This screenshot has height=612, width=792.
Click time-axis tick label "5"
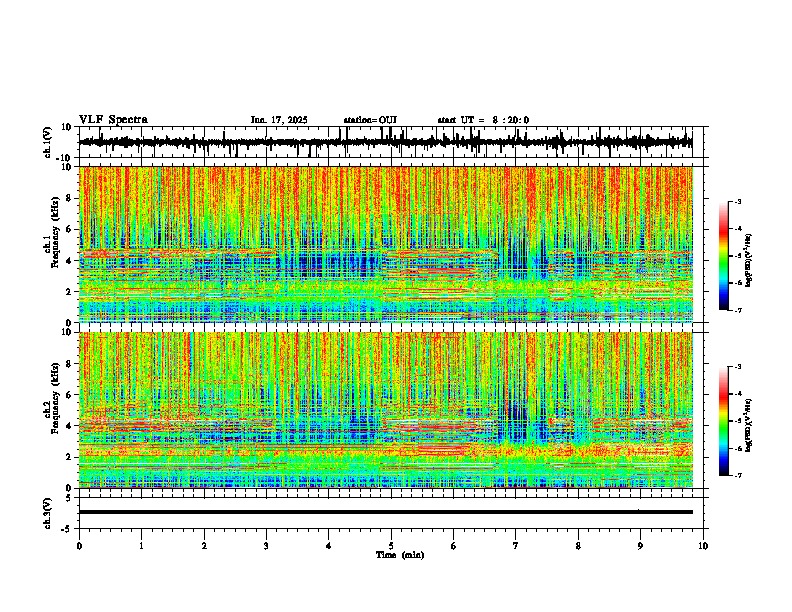[391, 546]
